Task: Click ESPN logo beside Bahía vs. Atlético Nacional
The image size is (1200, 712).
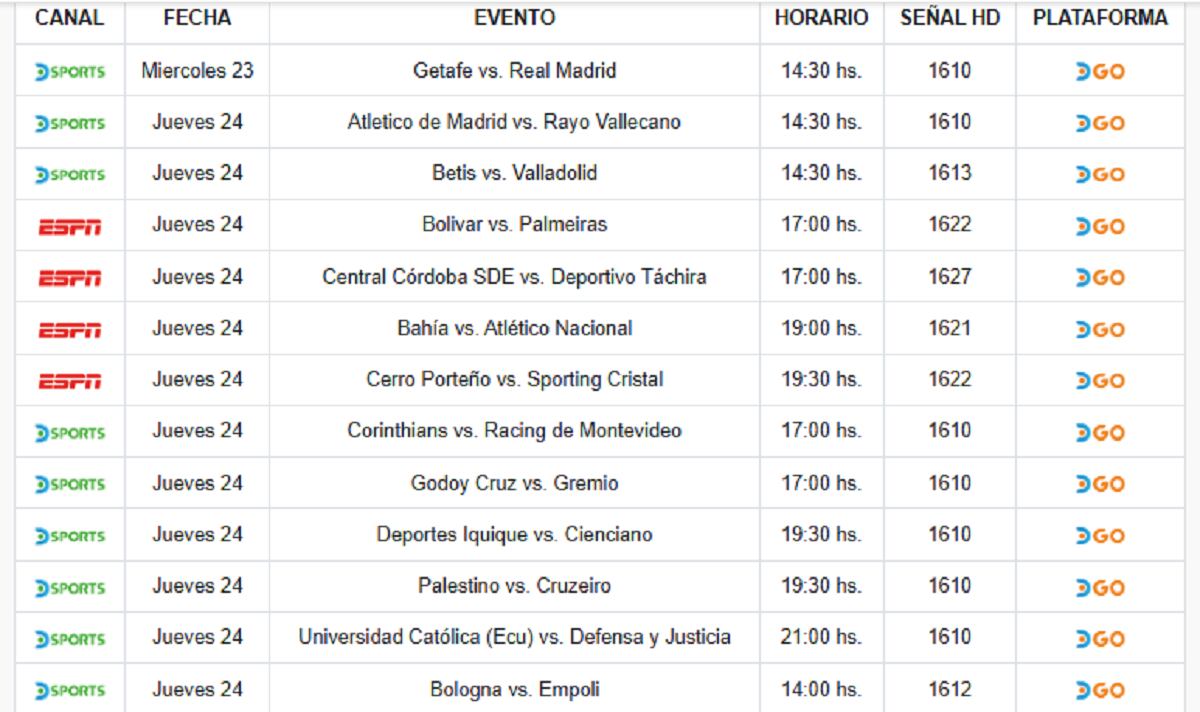Action: click(69, 330)
